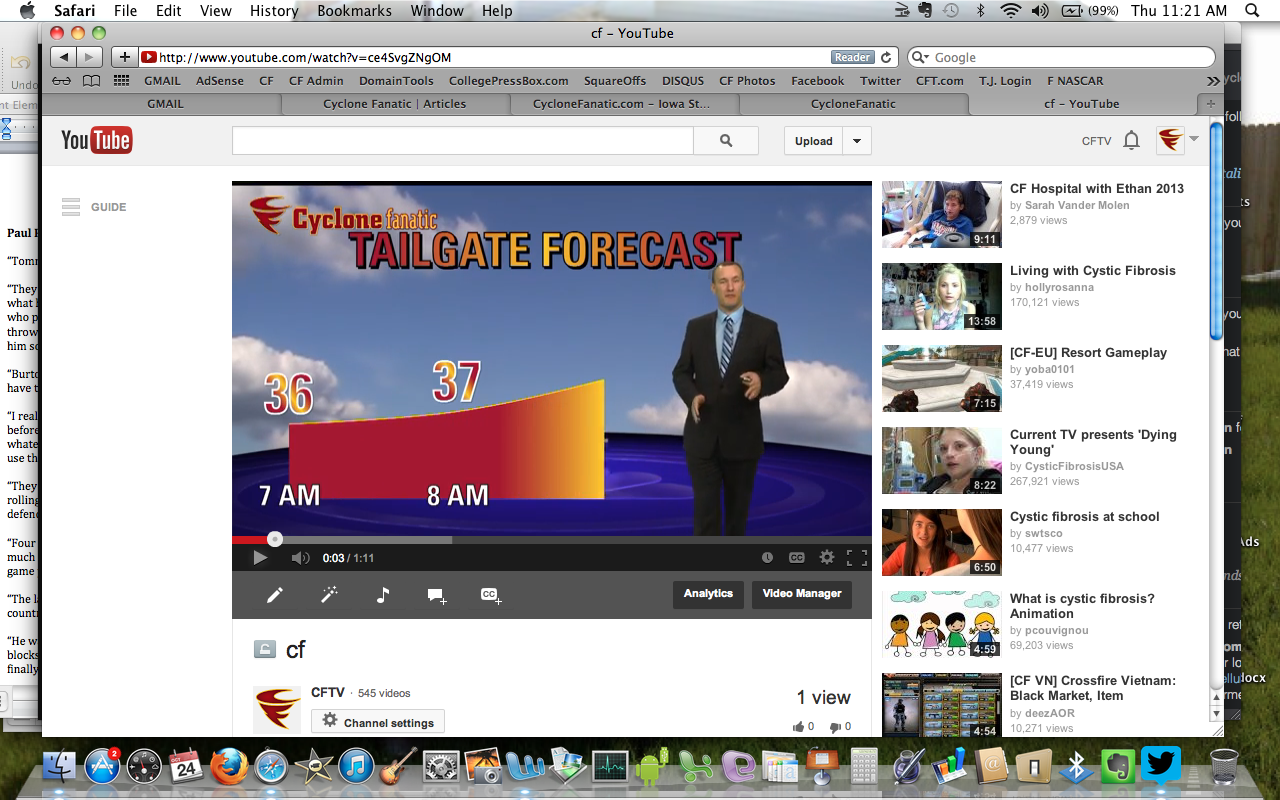Click Safari add bookmark plus button
This screenshot has height=800, width=1280.
pos(124,57)
